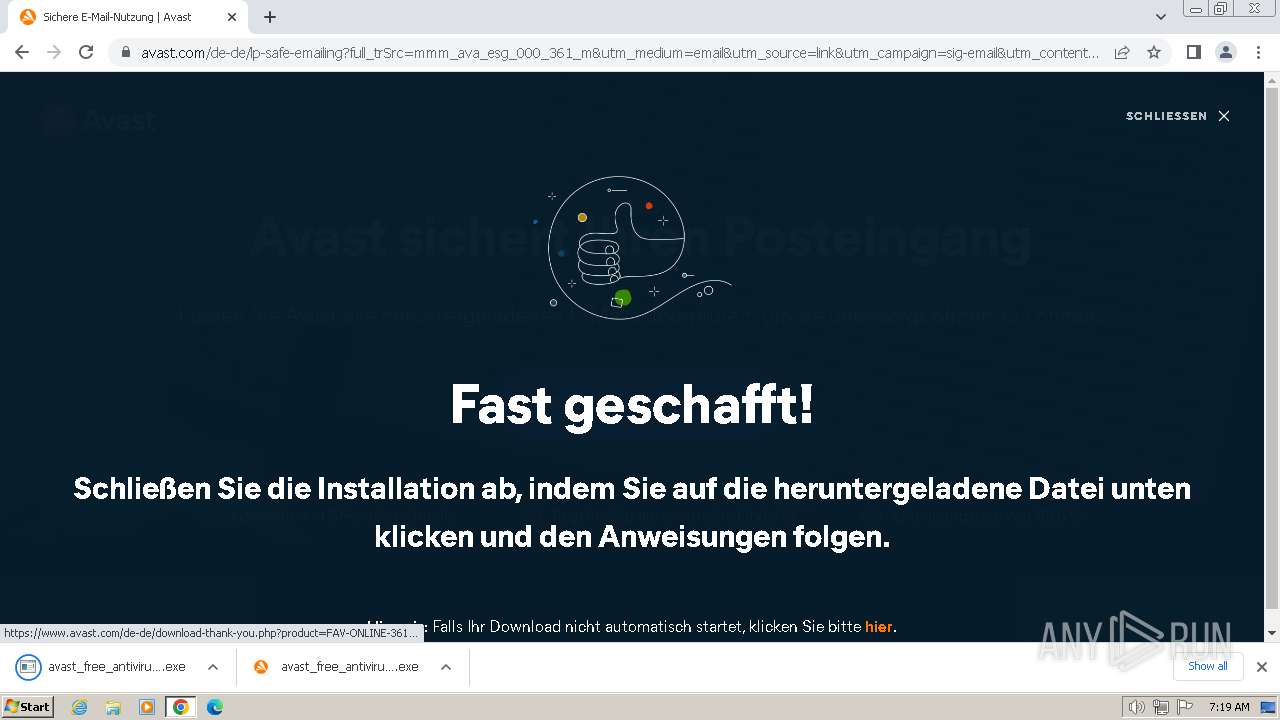Open the Windows Start menu
Image resolution: width=1280 pixels, height=720 pixels.
click(x=28, y=707)
